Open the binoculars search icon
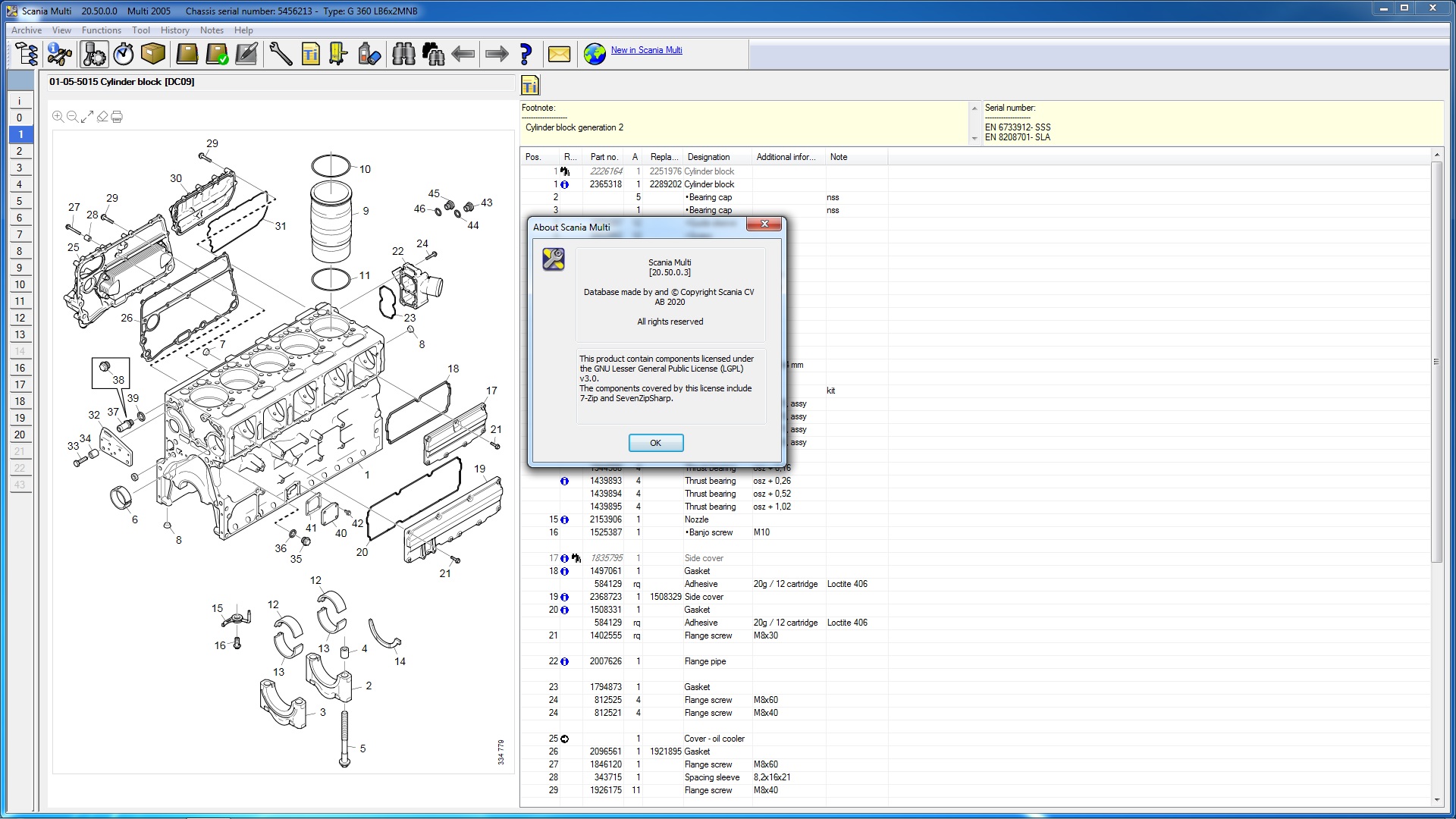This screenshot has height=819, width=1456. (x=403, y=54)
